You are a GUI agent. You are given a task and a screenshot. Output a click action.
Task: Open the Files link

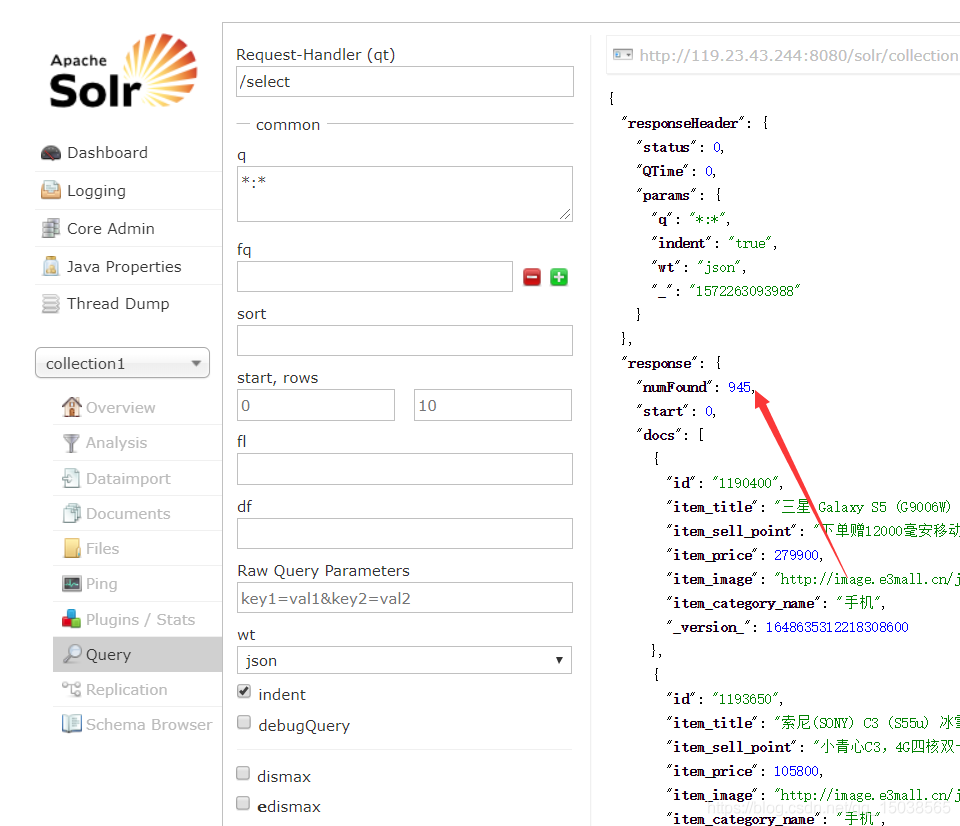tap(102, 549)
